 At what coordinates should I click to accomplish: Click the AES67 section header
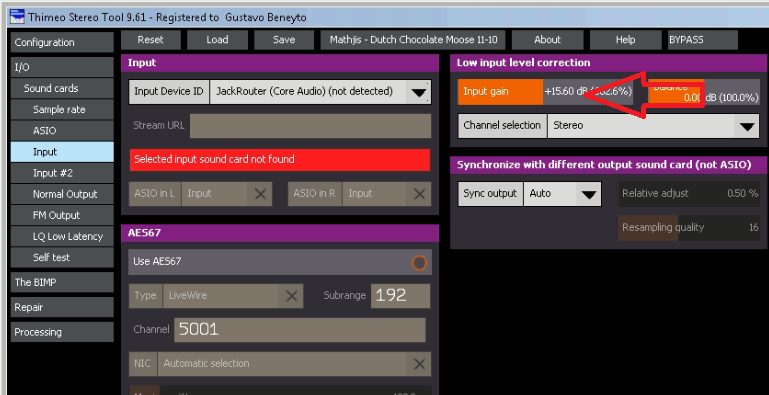point(280,233)
